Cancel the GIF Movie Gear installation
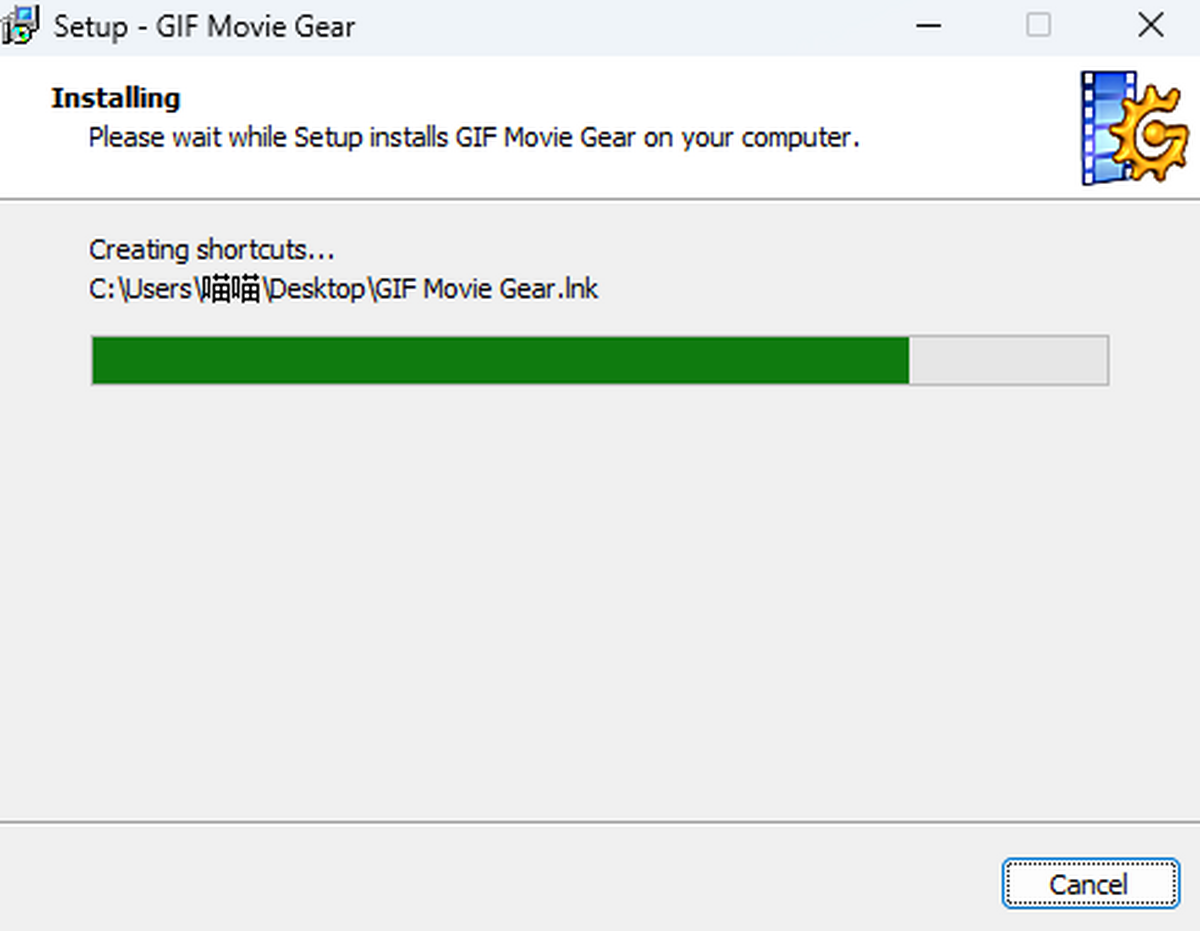 point(1089,884)
